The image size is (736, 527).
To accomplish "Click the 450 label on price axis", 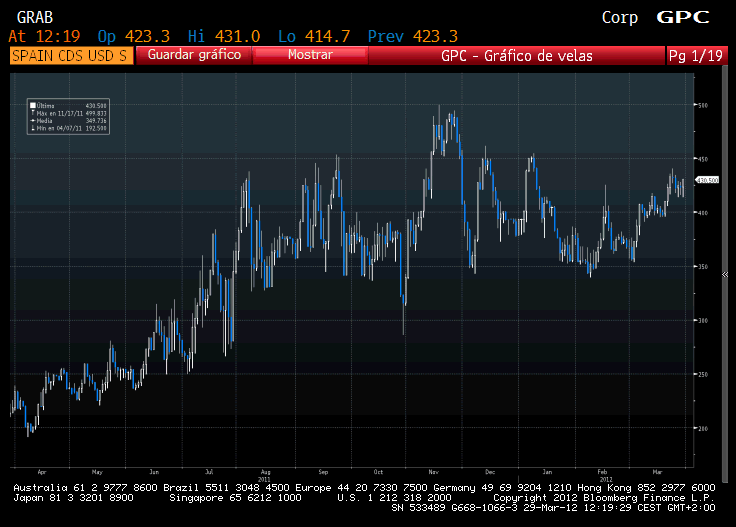I will (x=703, y=159).
